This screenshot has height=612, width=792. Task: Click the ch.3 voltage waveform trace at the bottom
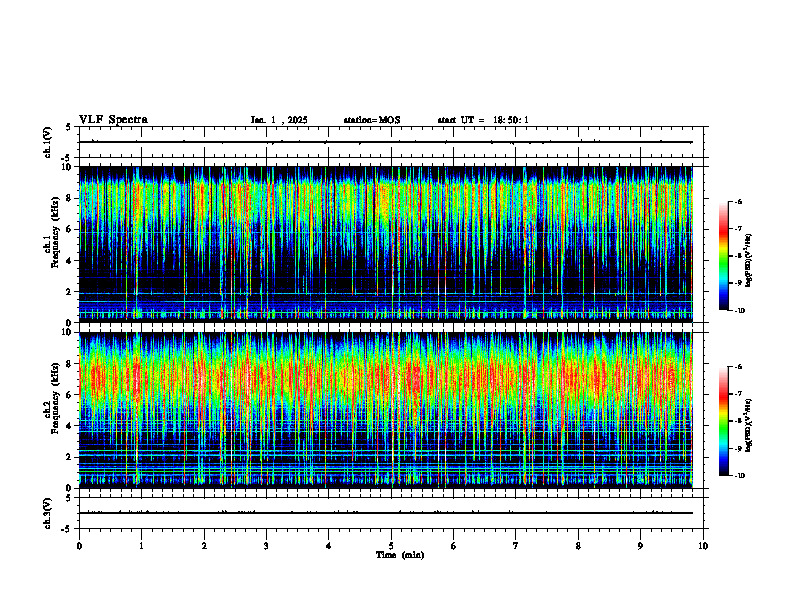[x=386, y=513]
